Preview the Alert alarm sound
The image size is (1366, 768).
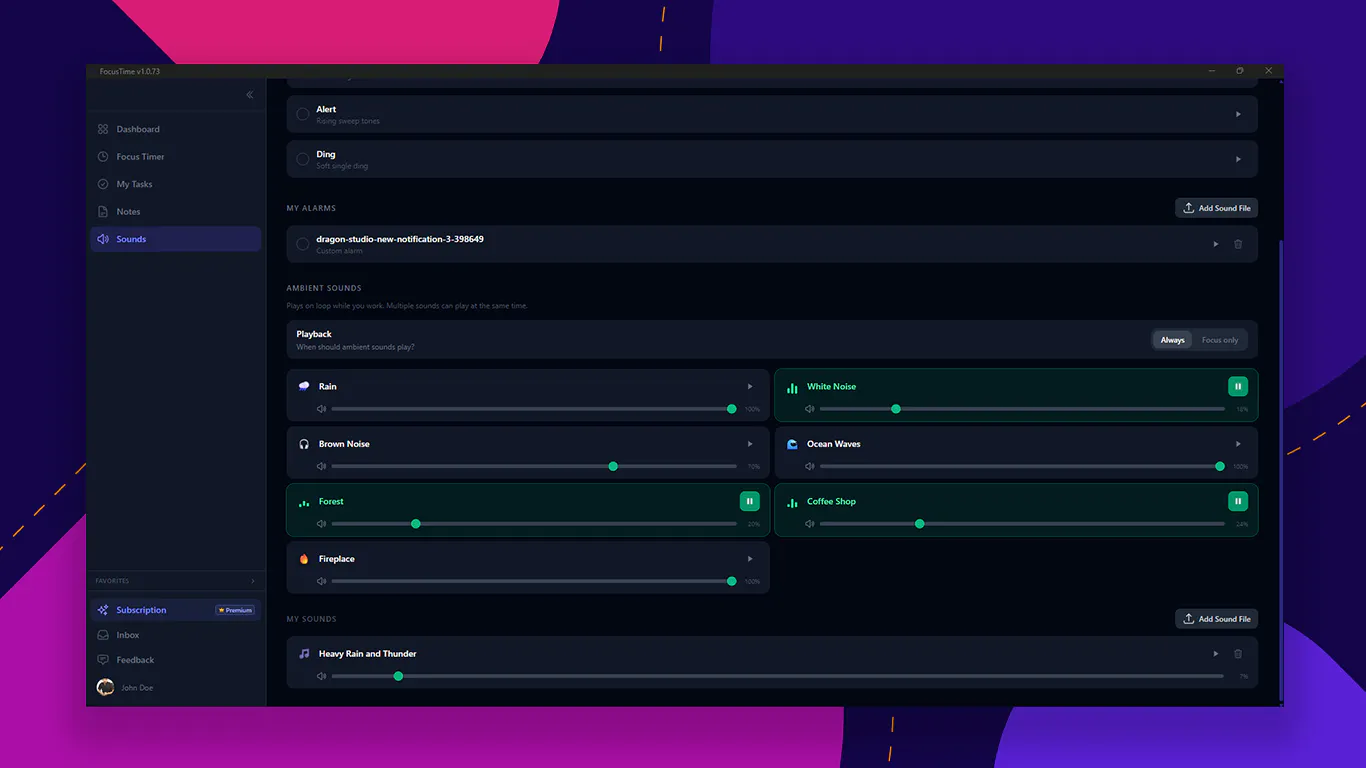coord(1238,114)
